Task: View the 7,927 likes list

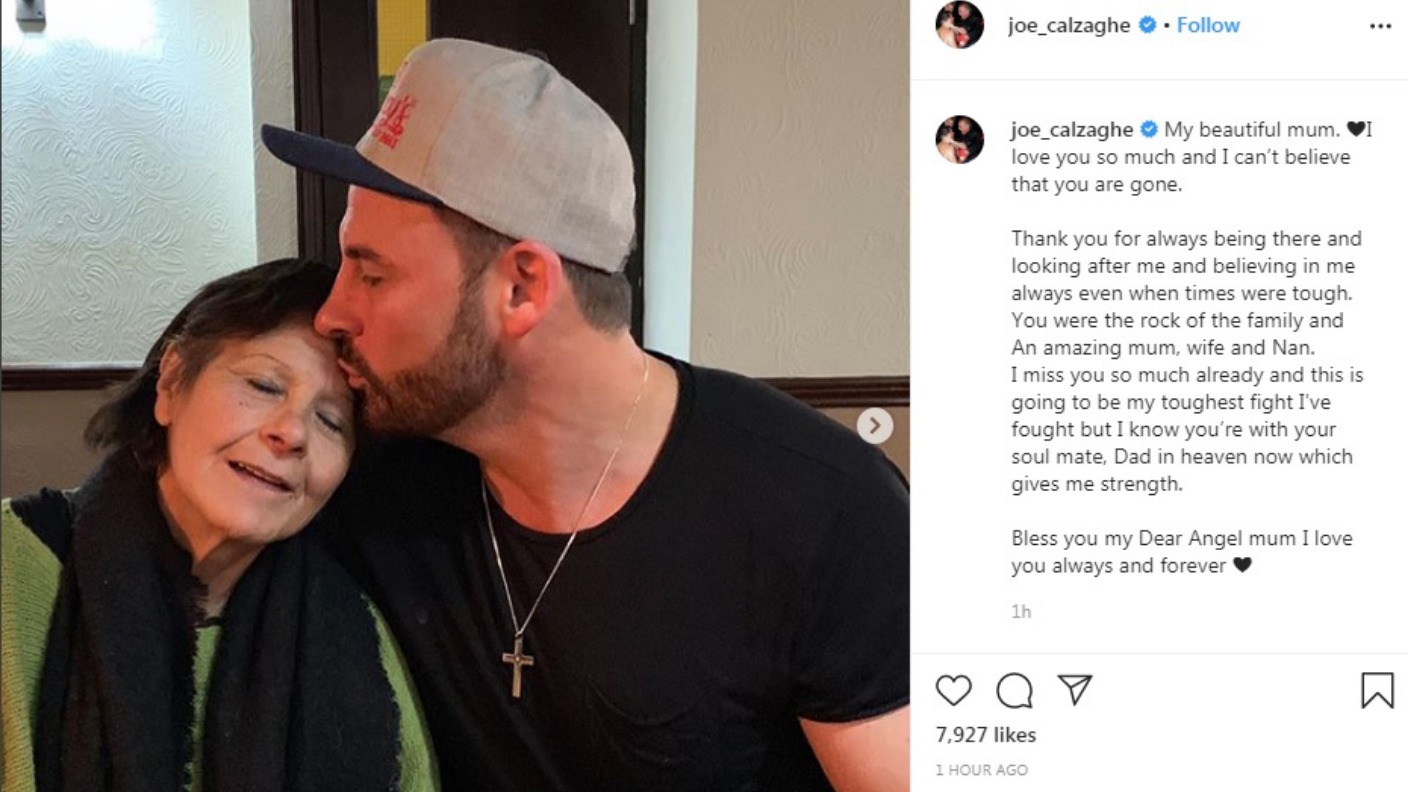Action: pos(986,735)
